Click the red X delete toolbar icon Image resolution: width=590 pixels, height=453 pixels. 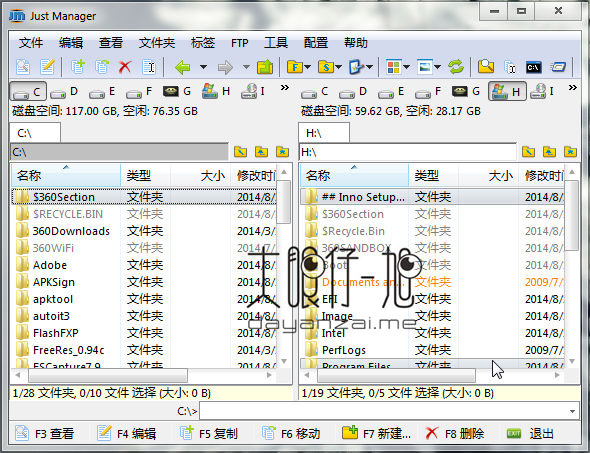click(125, 67)
